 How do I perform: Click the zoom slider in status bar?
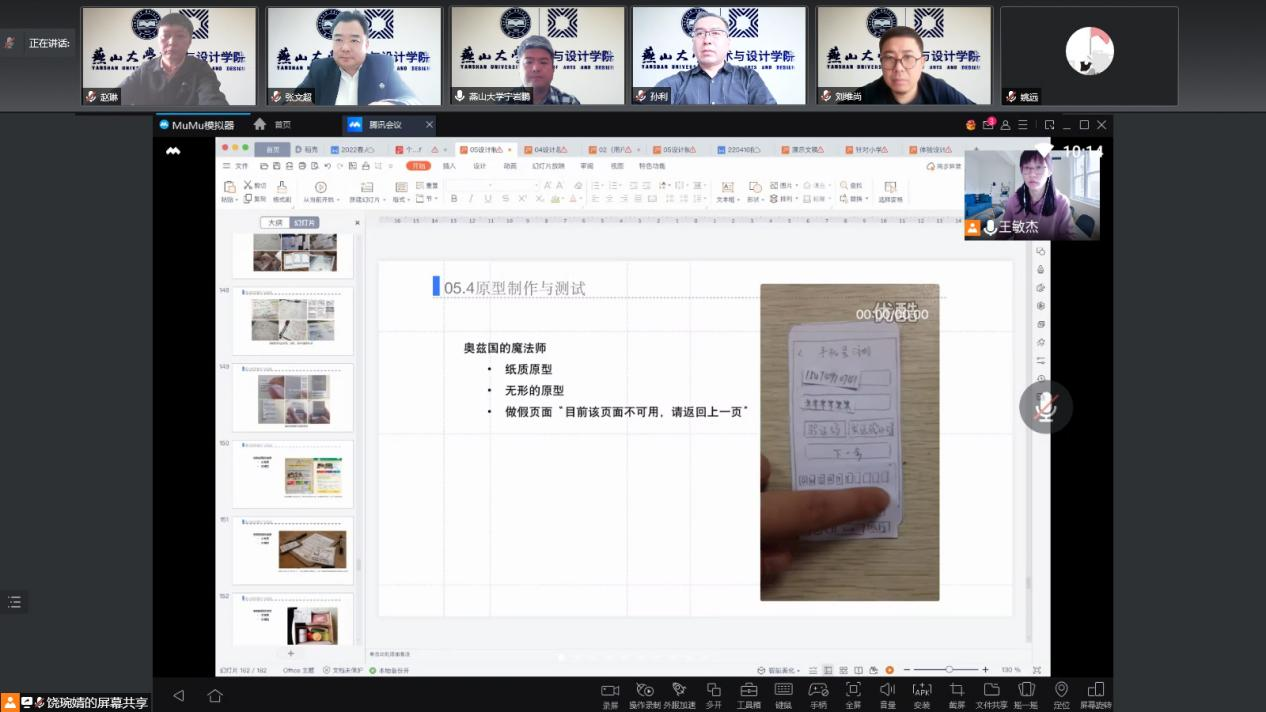(948, 670)
